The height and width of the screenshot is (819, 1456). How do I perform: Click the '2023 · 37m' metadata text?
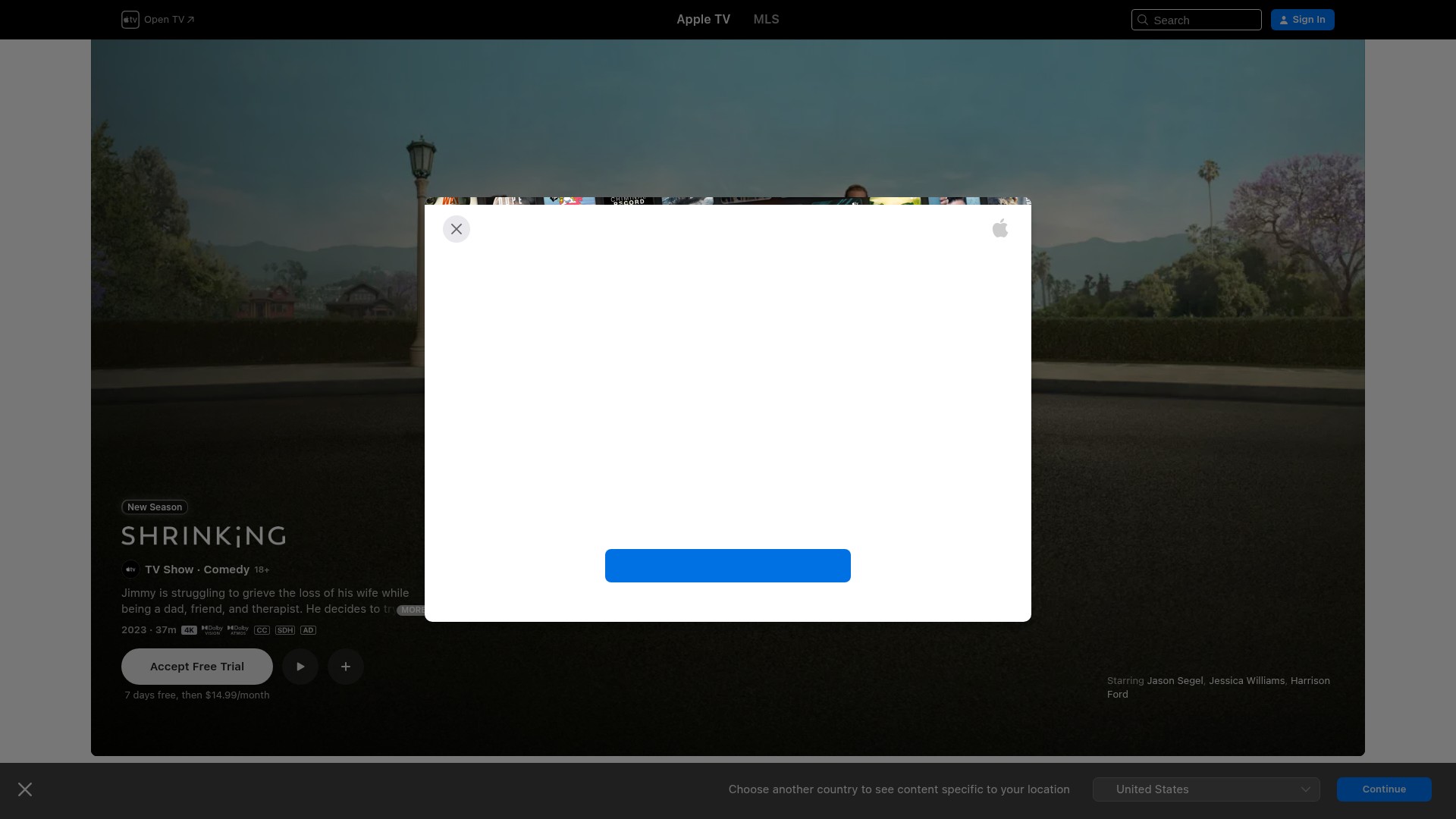(x=149, y=630)
